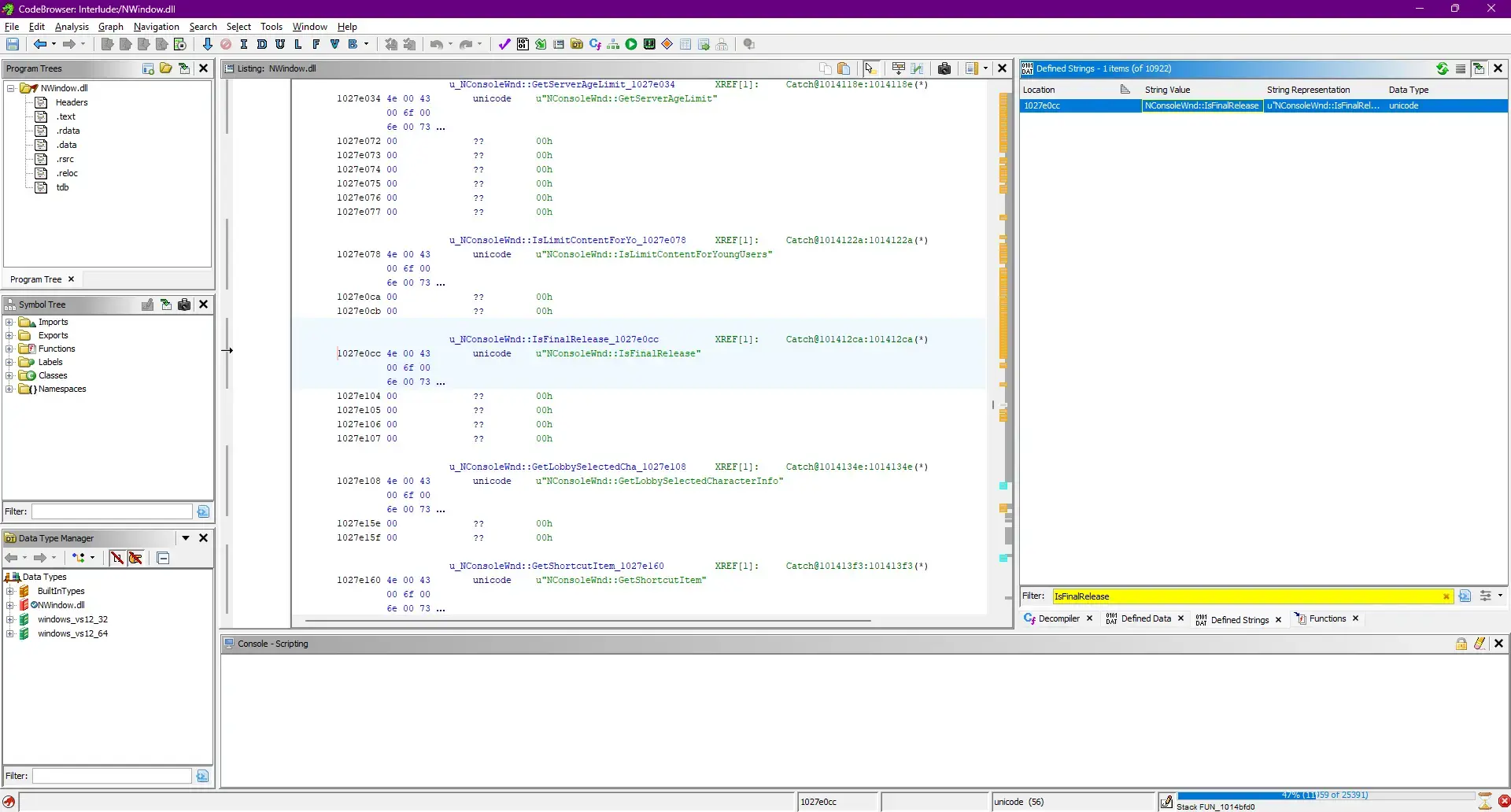Viewport: 1511px width, 812px height.
Task: Click the orange diamond toolbar icon
Action: click(x=667, y=45)
